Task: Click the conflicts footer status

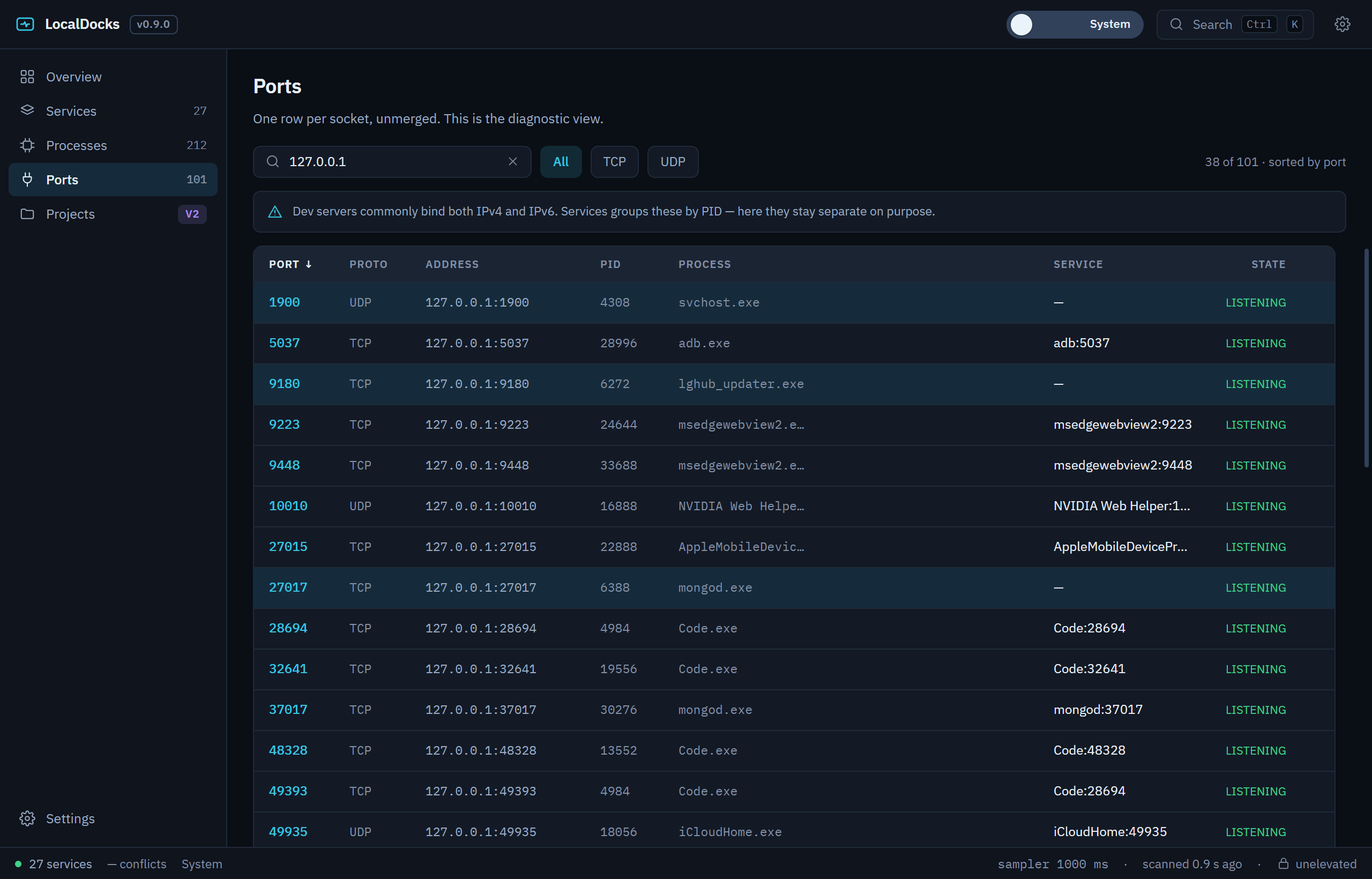Action: pos(137,863)
